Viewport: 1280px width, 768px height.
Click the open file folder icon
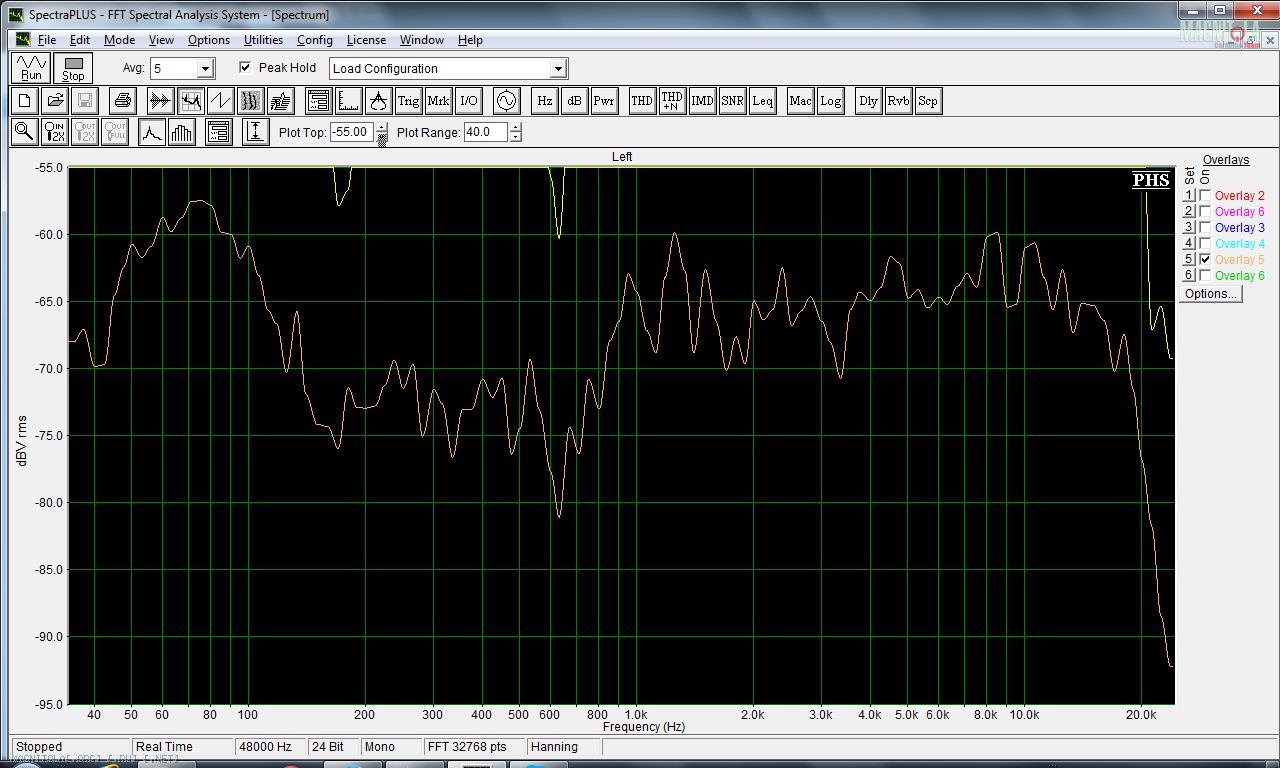(55, 101)
